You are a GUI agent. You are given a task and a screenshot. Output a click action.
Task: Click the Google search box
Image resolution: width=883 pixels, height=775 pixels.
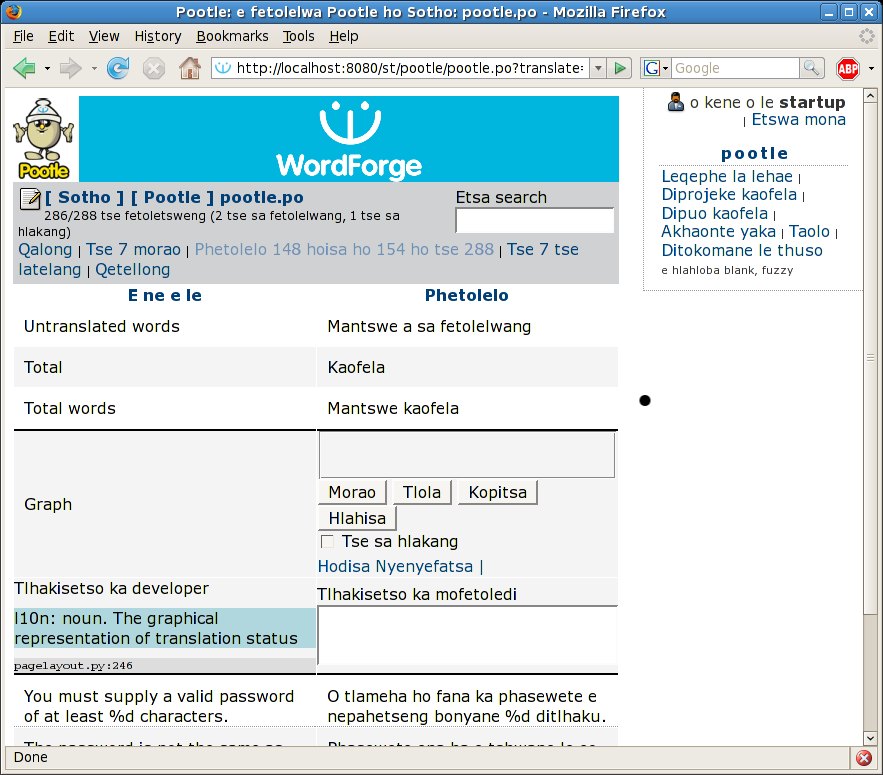point(735,68)
